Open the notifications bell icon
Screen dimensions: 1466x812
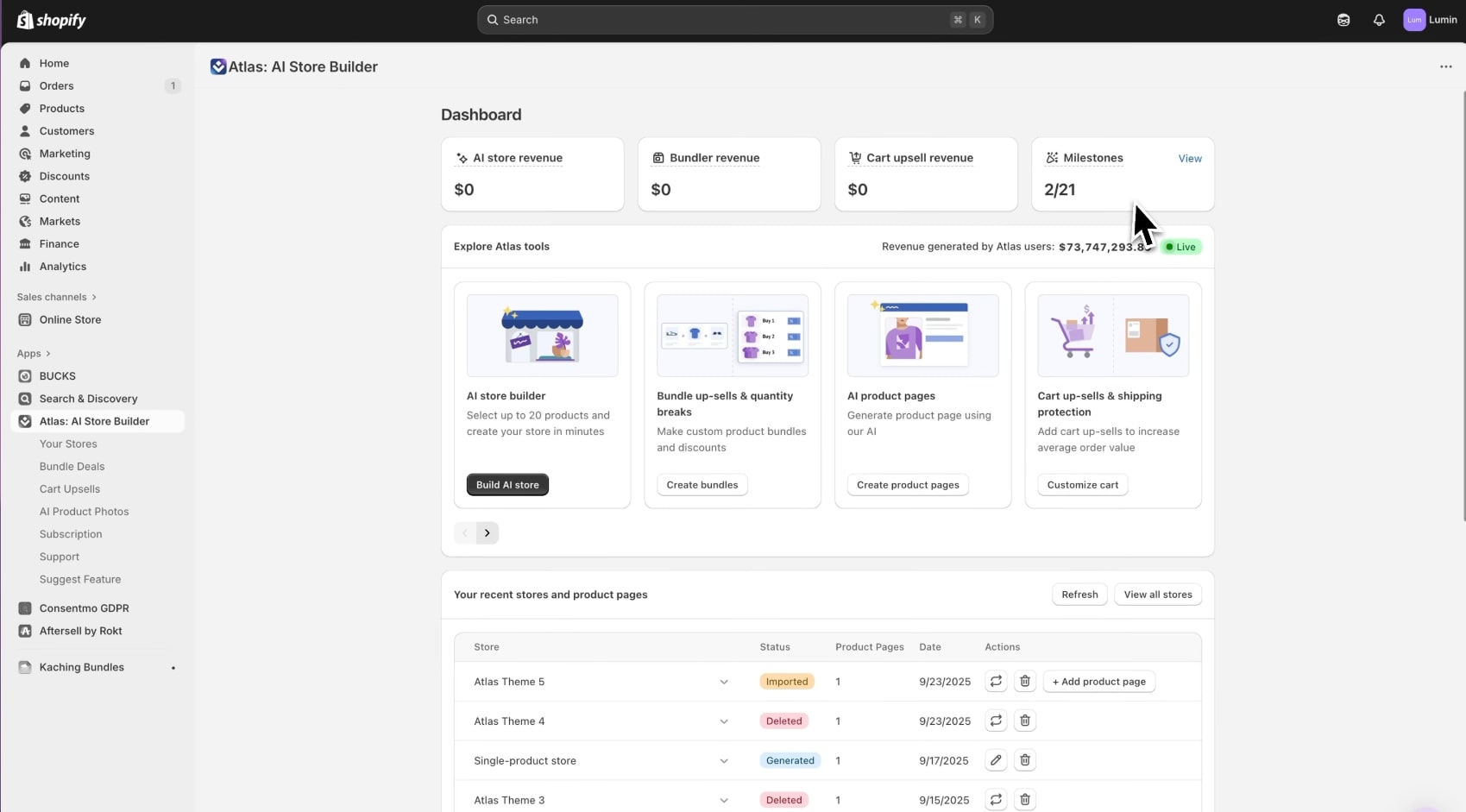click(1379, 19)
